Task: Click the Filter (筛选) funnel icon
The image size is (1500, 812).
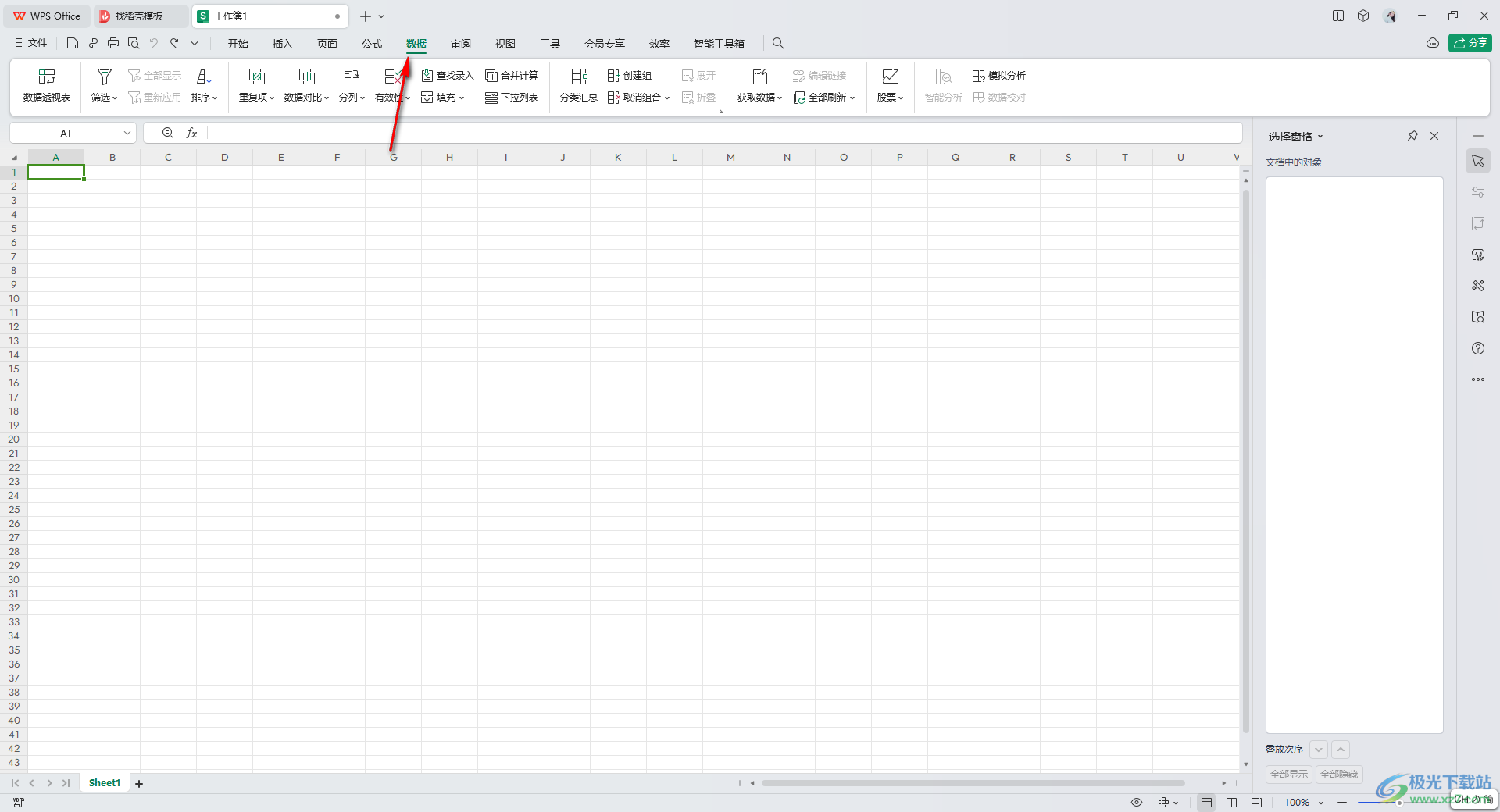Action: [x=104, y=77]
